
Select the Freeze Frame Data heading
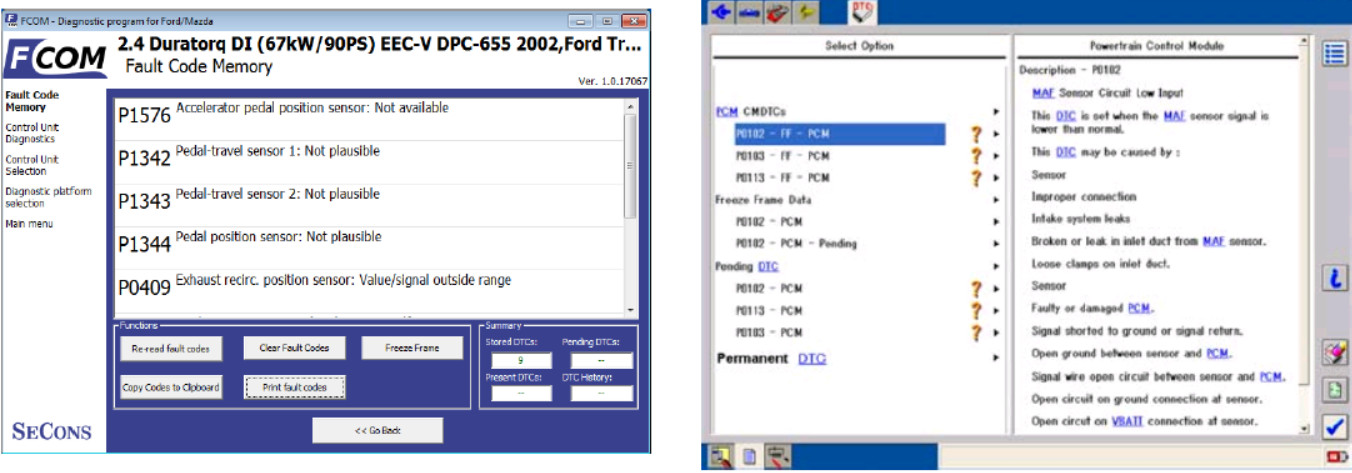click(x=763, y=200)
